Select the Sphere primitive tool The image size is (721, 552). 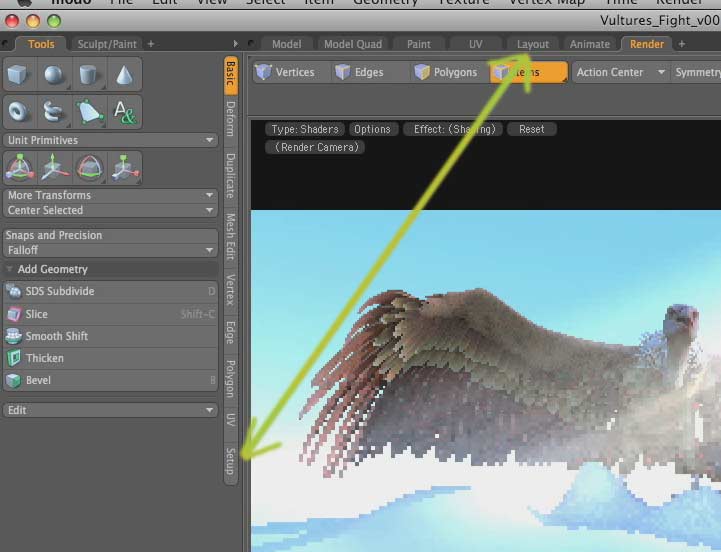click(x=54, y=75)
